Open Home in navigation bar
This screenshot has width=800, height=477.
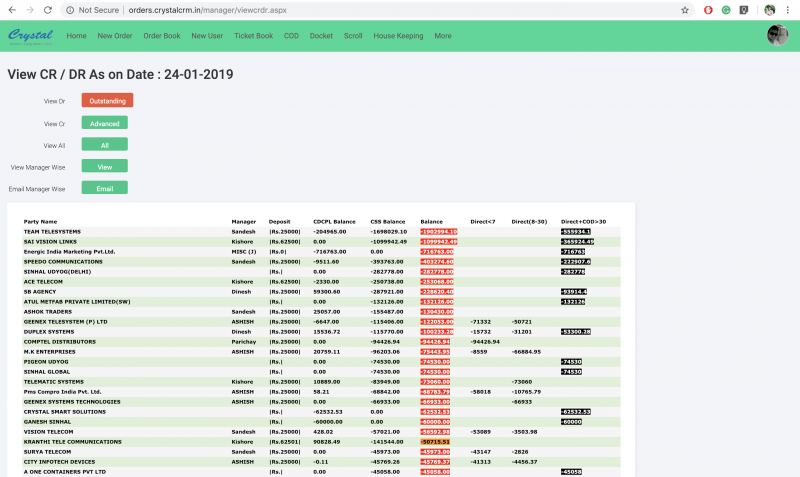(76, 36)
